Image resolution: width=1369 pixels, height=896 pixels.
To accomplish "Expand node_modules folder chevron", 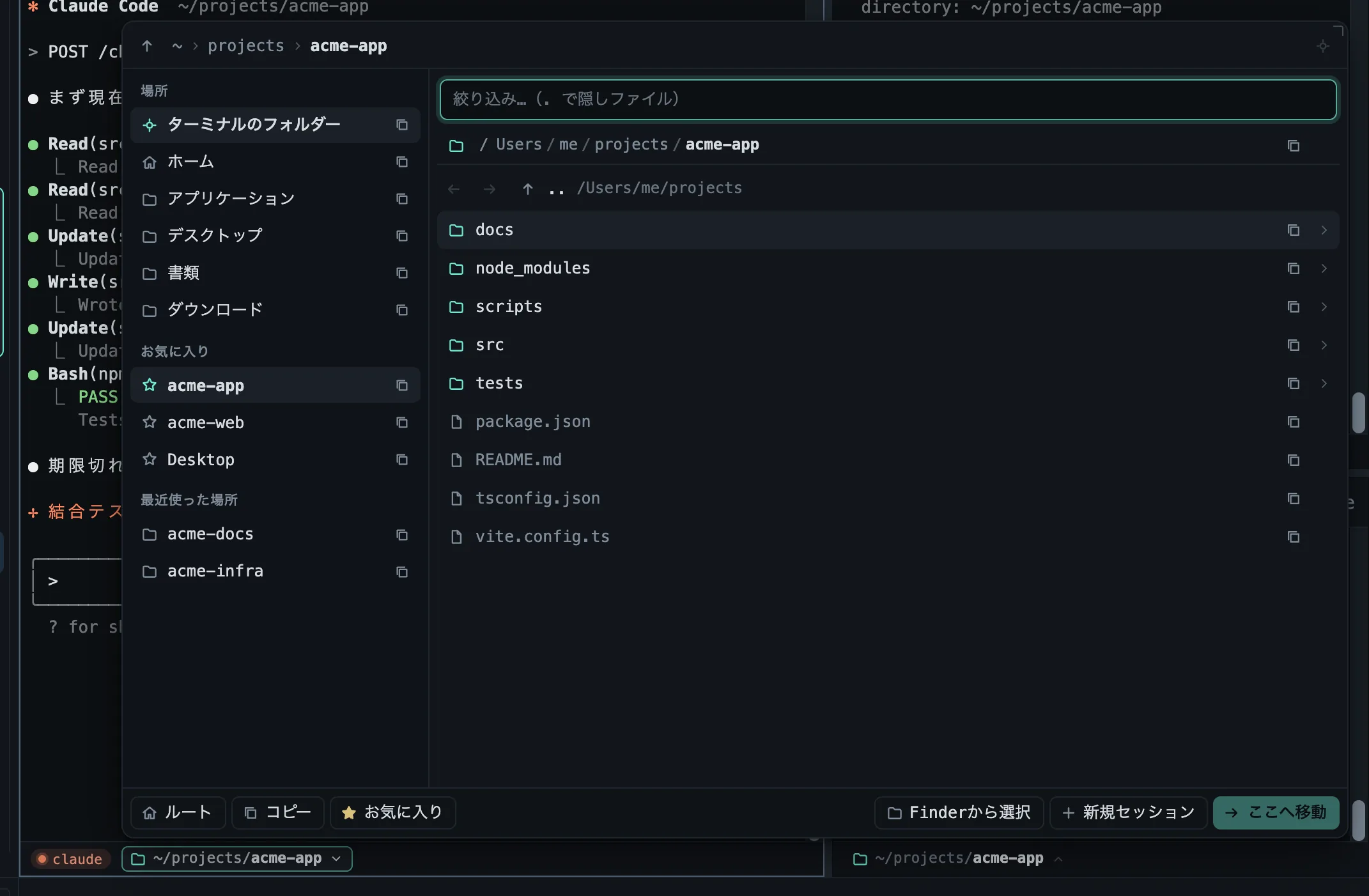I will [x=1324, y=268].
